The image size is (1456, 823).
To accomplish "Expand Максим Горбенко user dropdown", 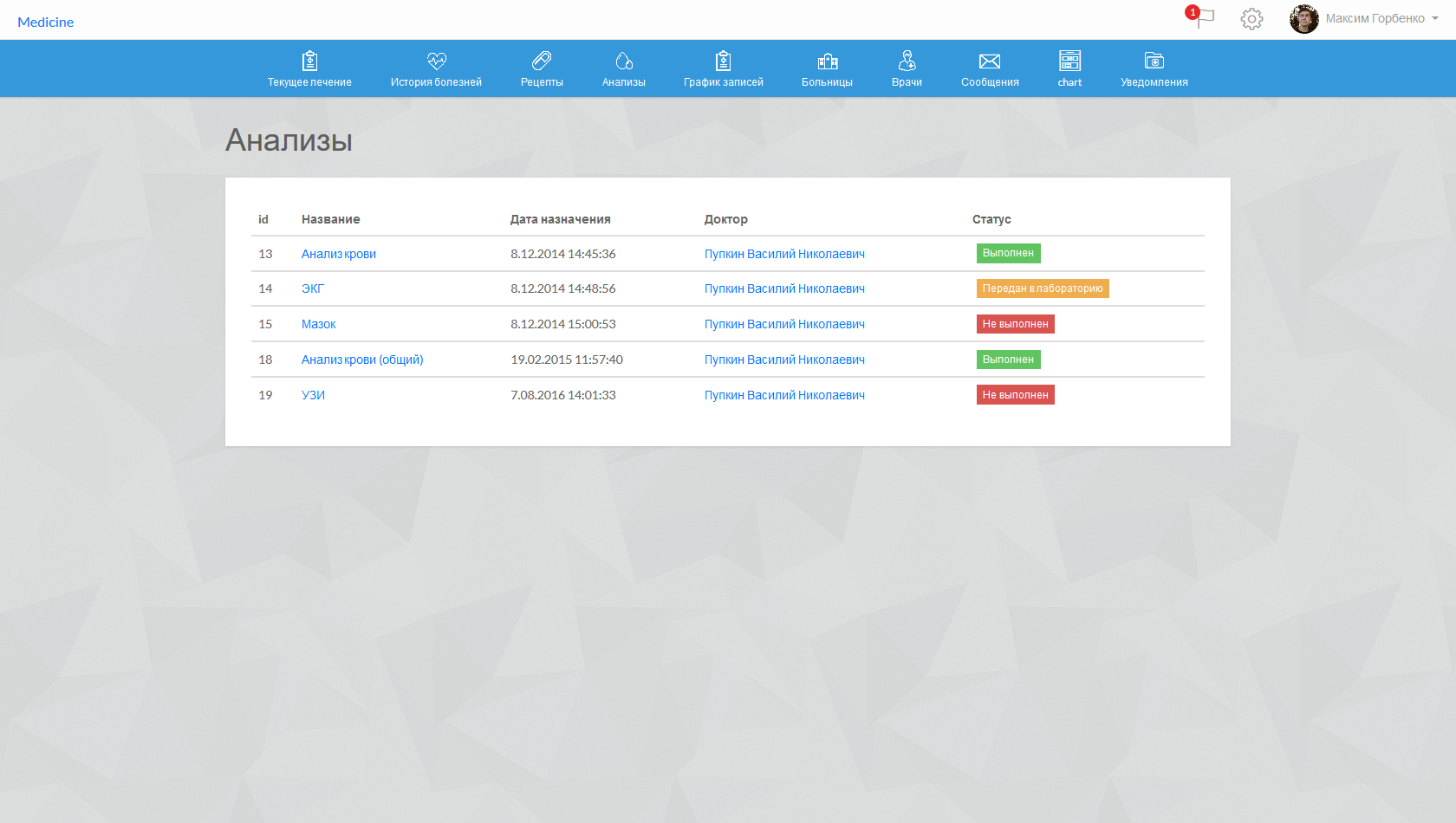I will tap(1381, 18).
